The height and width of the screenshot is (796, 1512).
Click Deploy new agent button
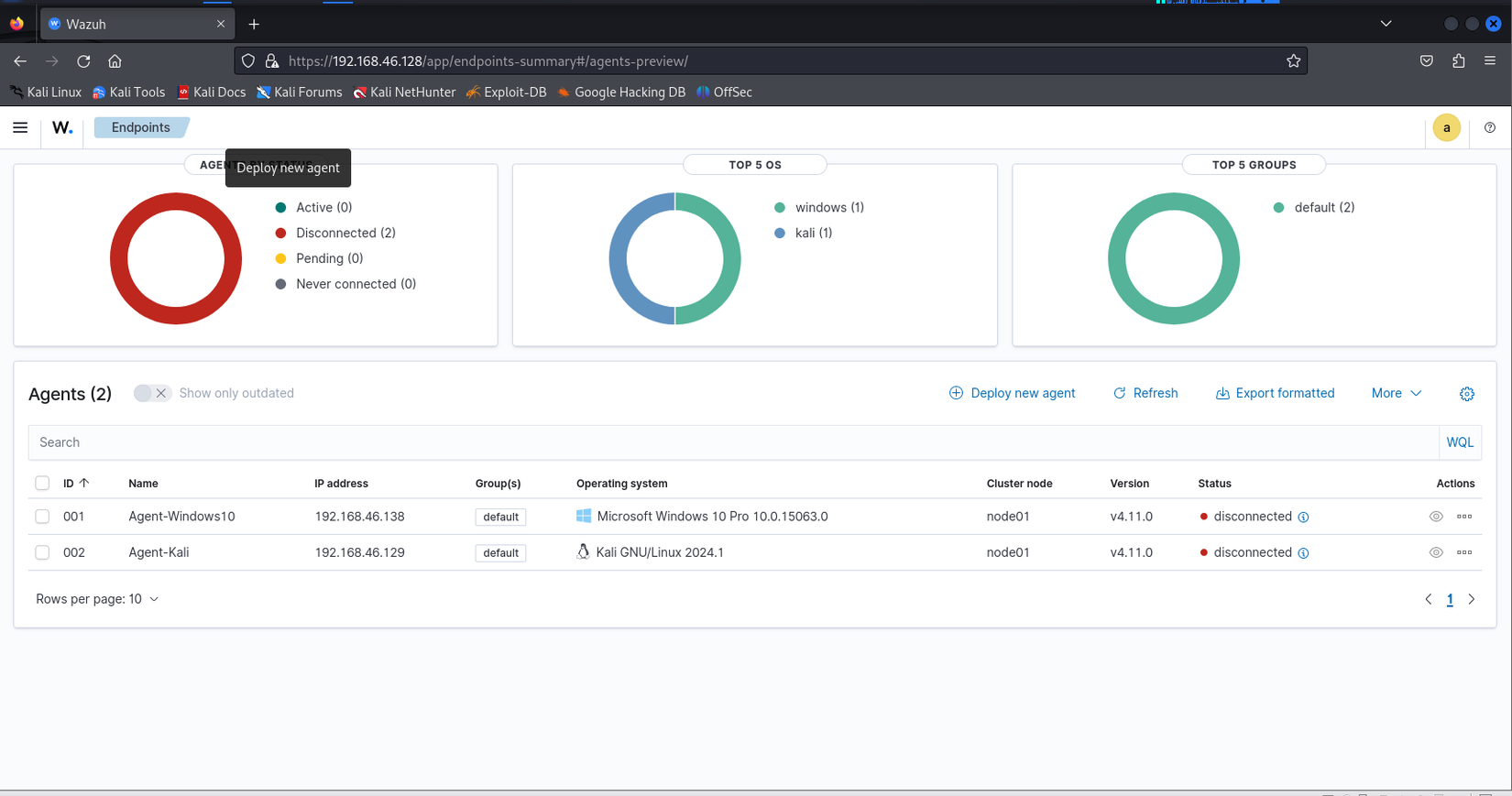coord(1013,393)
